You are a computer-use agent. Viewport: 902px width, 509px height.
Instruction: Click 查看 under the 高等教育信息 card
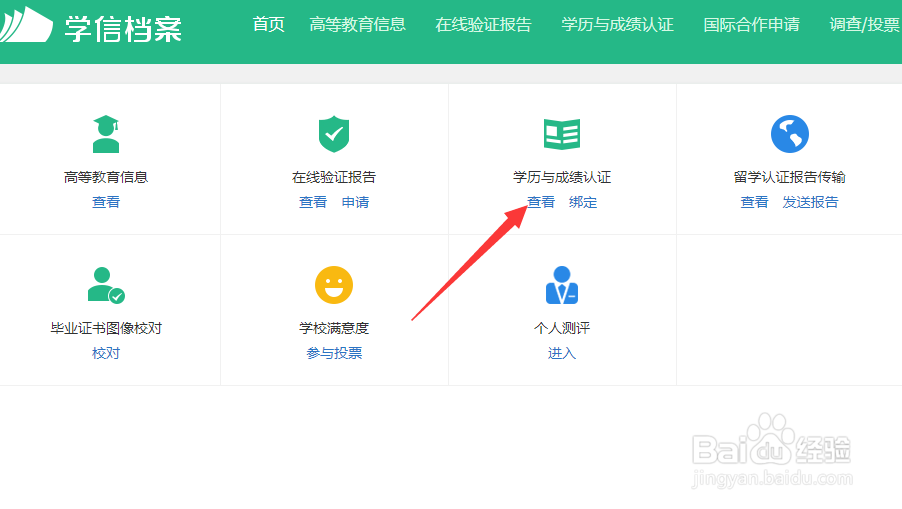106,202
